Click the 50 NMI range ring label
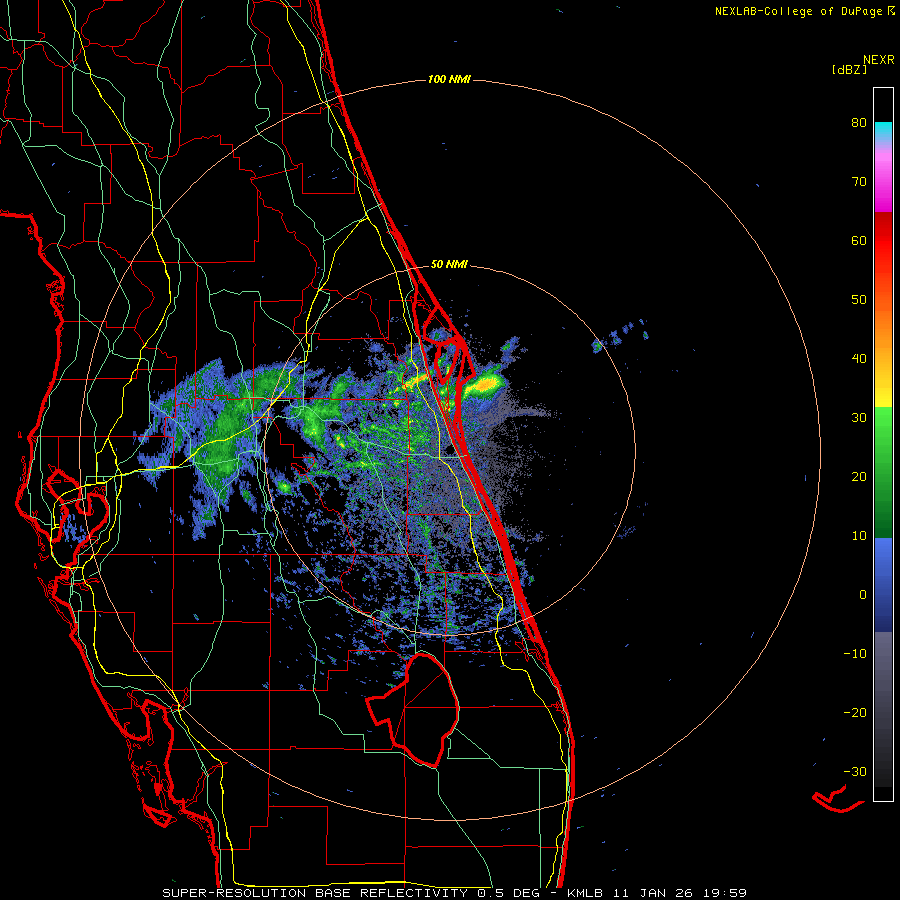 (449, 265)
